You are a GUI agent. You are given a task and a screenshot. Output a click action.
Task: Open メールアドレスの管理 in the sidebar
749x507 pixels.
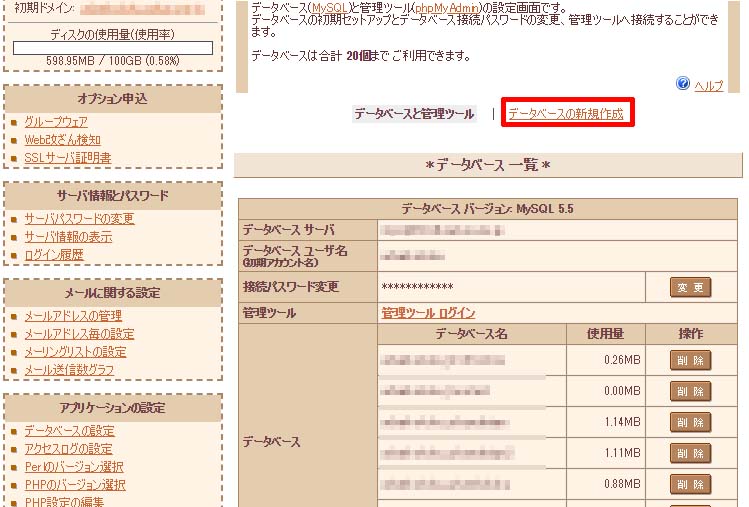(x=73, y=316)
